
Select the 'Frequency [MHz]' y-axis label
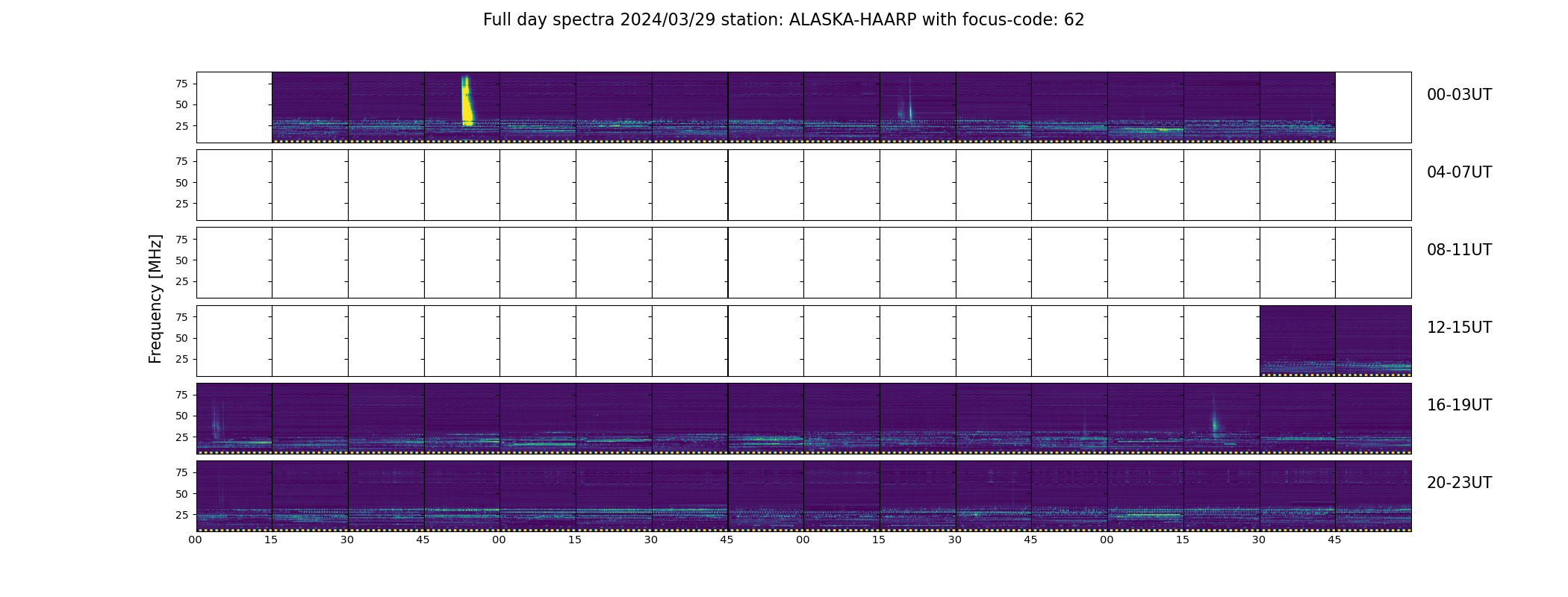click(x=155, y=298)
